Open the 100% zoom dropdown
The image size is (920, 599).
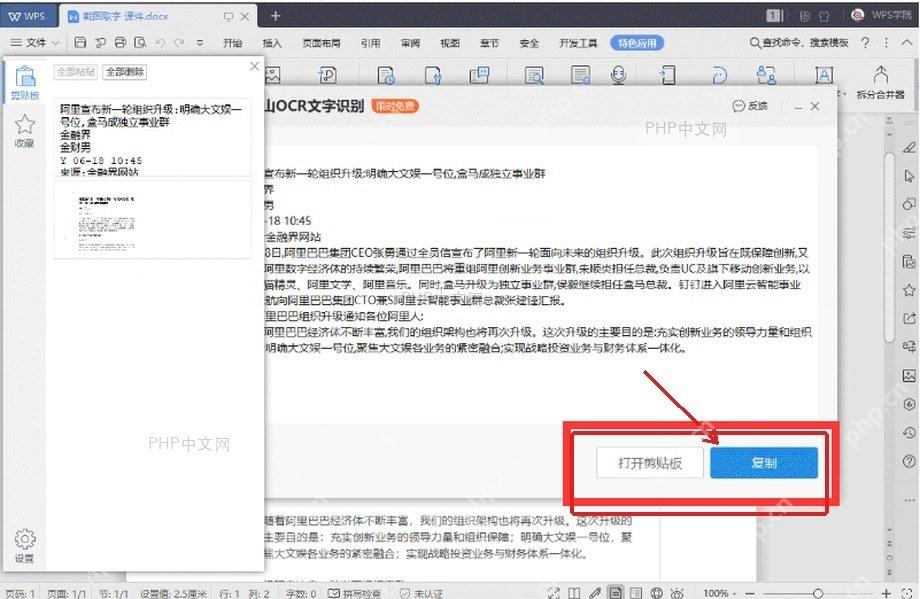coord(720,593)
